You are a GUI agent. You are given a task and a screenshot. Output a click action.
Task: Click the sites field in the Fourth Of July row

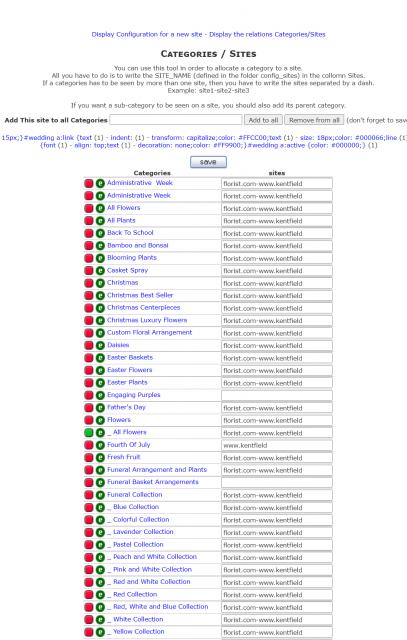point(277,445)
